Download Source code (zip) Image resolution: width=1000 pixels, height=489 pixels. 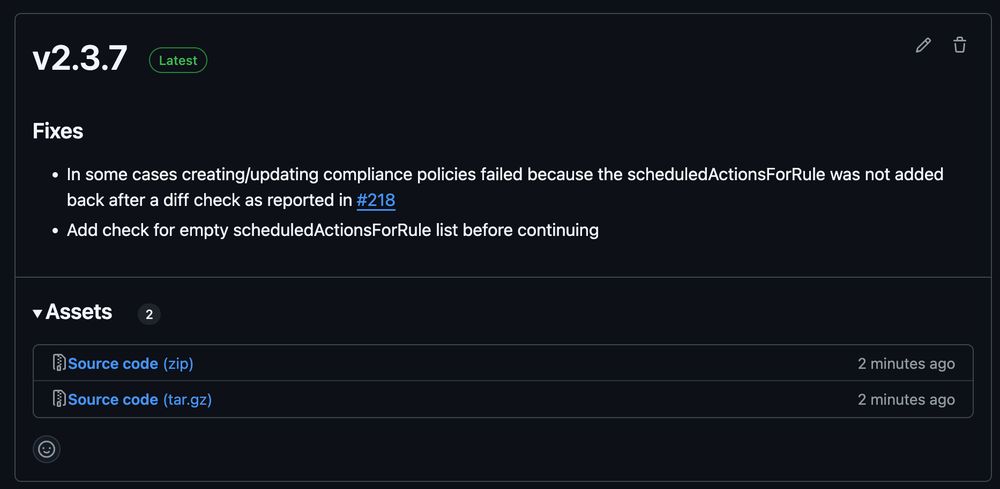(131, 363)
